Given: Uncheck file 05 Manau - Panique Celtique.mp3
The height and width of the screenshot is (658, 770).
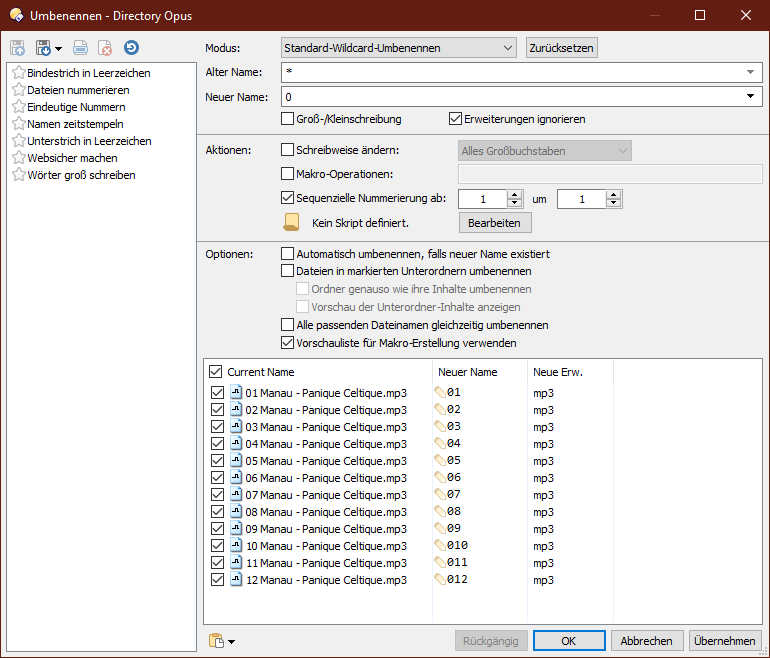Looking at the screenshot, I should (x=218, y=461).
